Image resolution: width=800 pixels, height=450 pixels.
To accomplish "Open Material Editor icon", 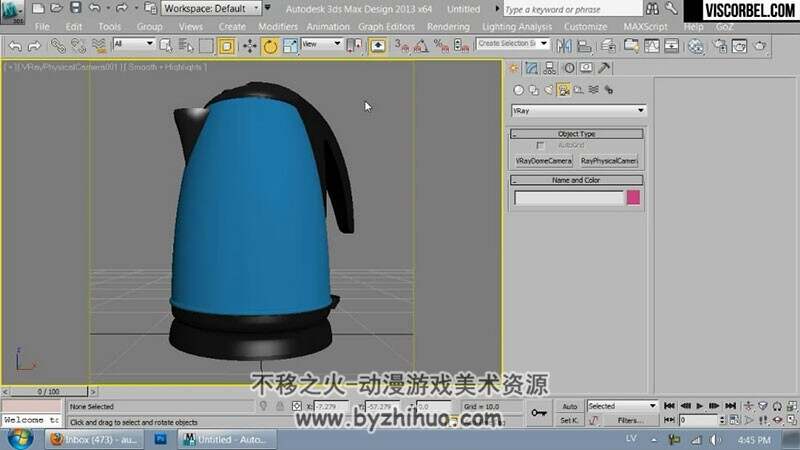I will [696, 46].
